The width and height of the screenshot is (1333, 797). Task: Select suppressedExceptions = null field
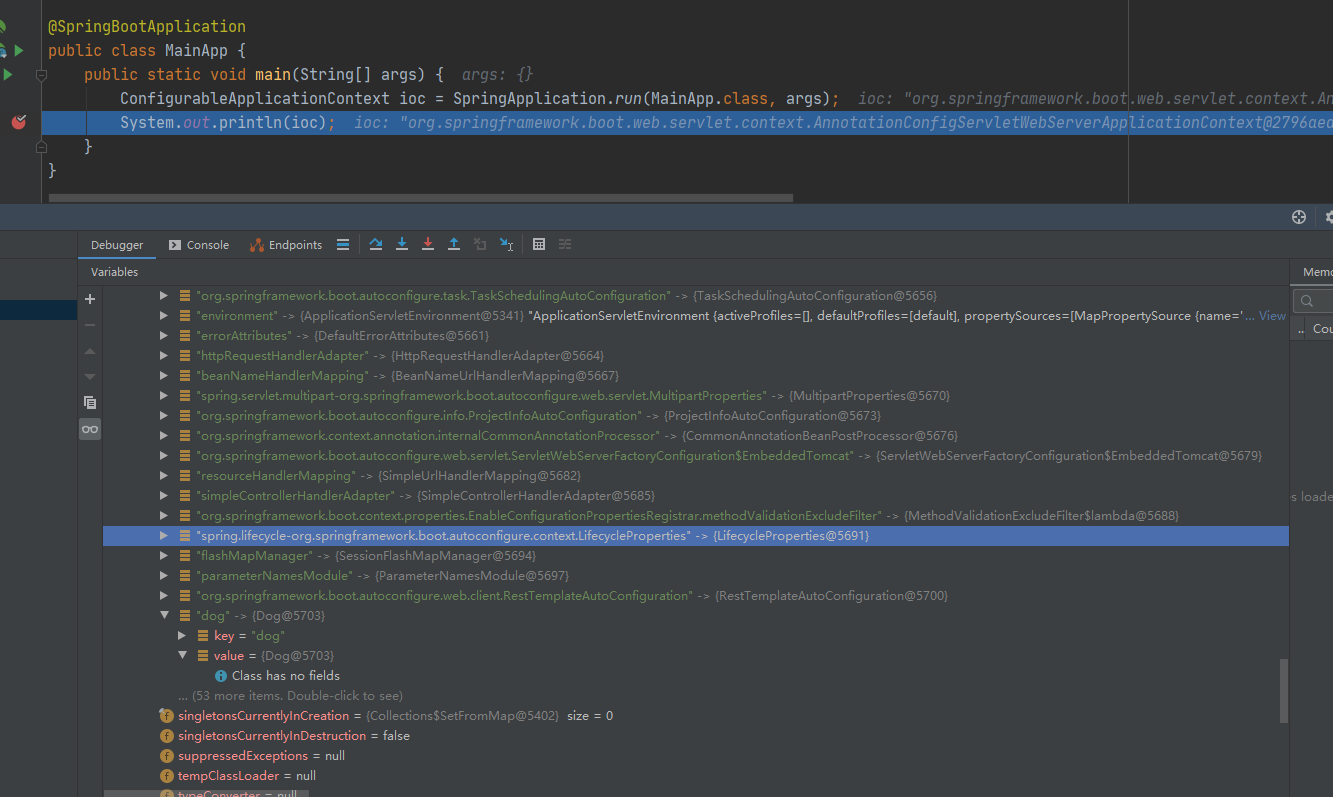click(x=696, y=756)
